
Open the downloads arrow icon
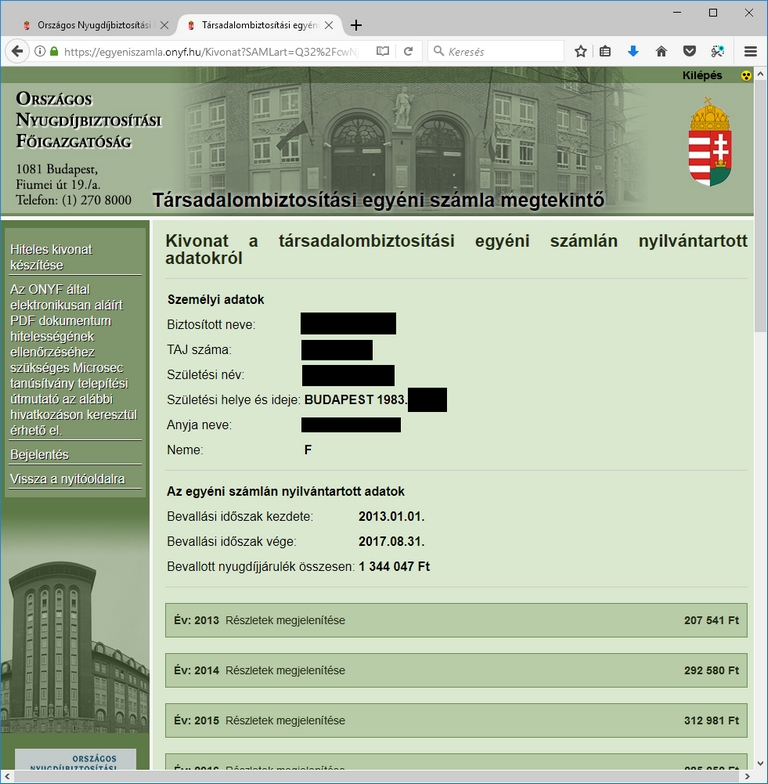(633, 51)
